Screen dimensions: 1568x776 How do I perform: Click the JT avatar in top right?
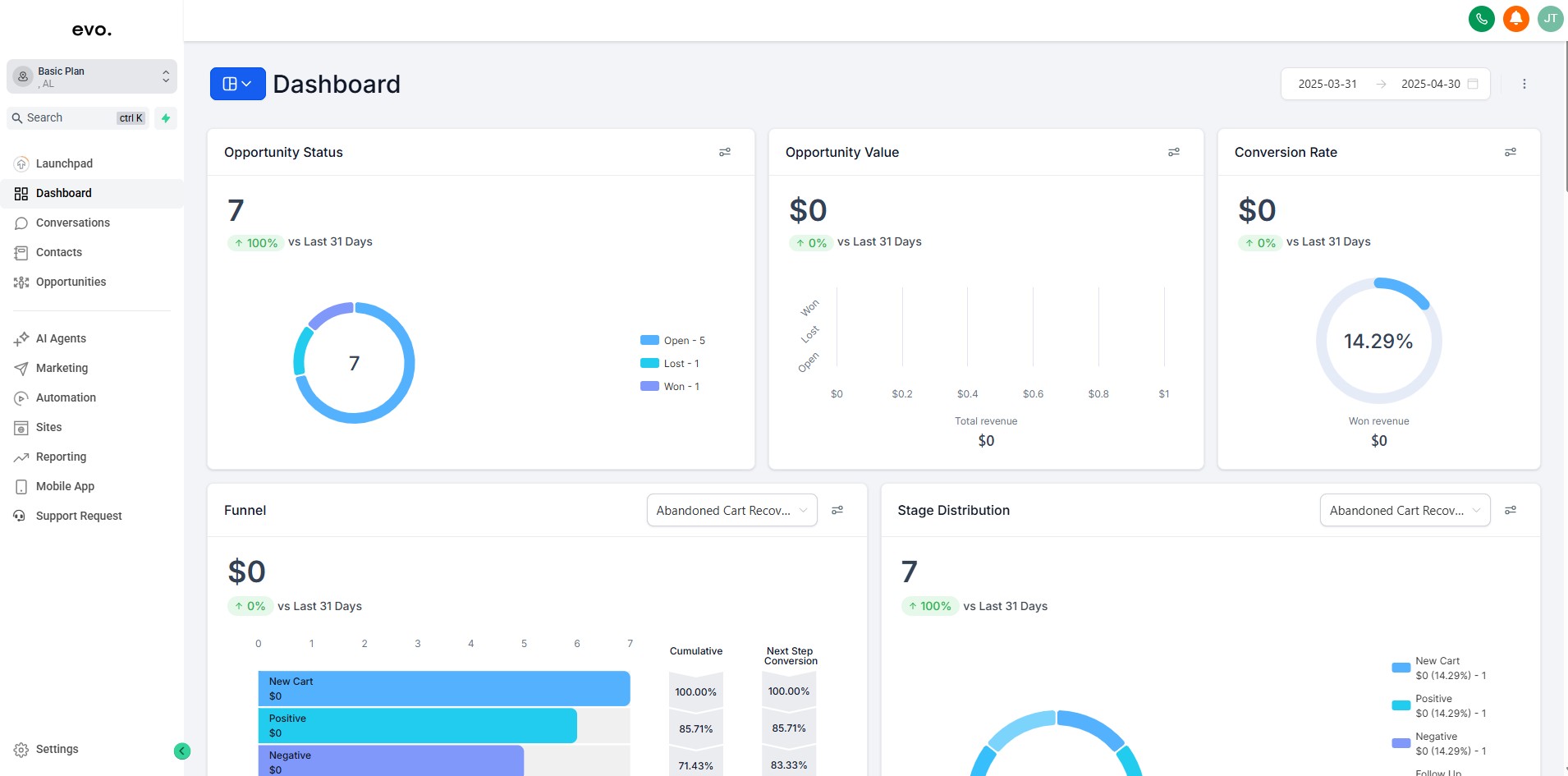click(x=1550, y=18)
